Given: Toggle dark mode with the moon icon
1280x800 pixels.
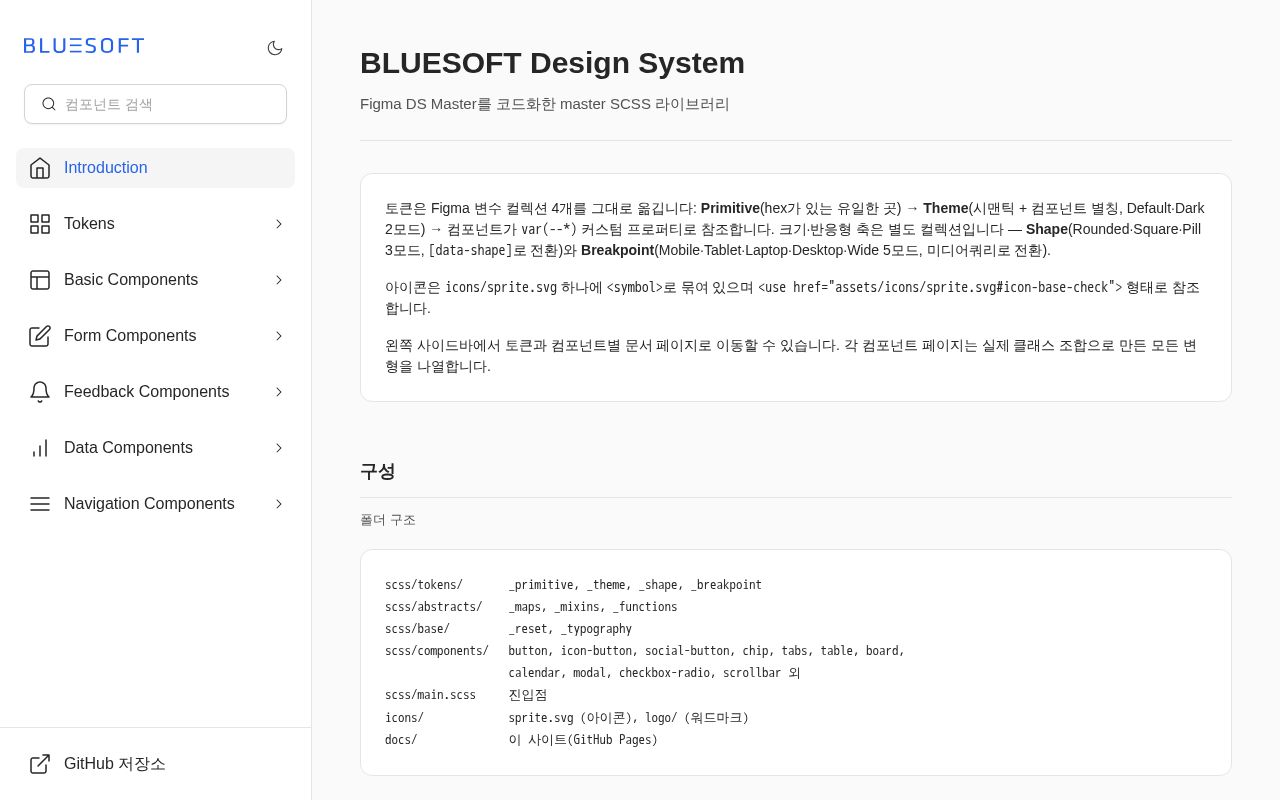Looking at the screenshot, I should point(275,48).
